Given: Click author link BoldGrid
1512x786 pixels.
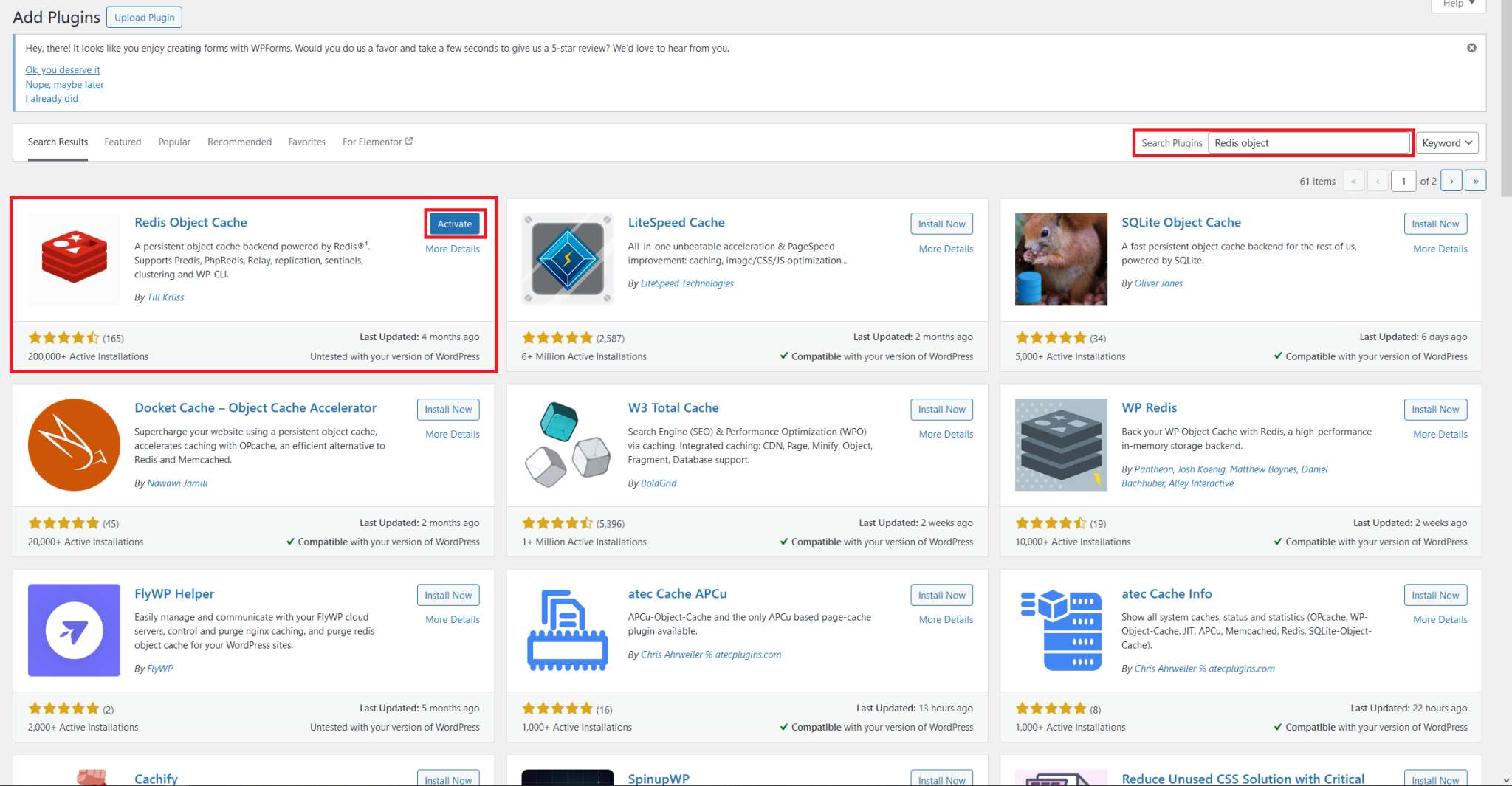Looking at the screenshot, I should tap(659, 483).
